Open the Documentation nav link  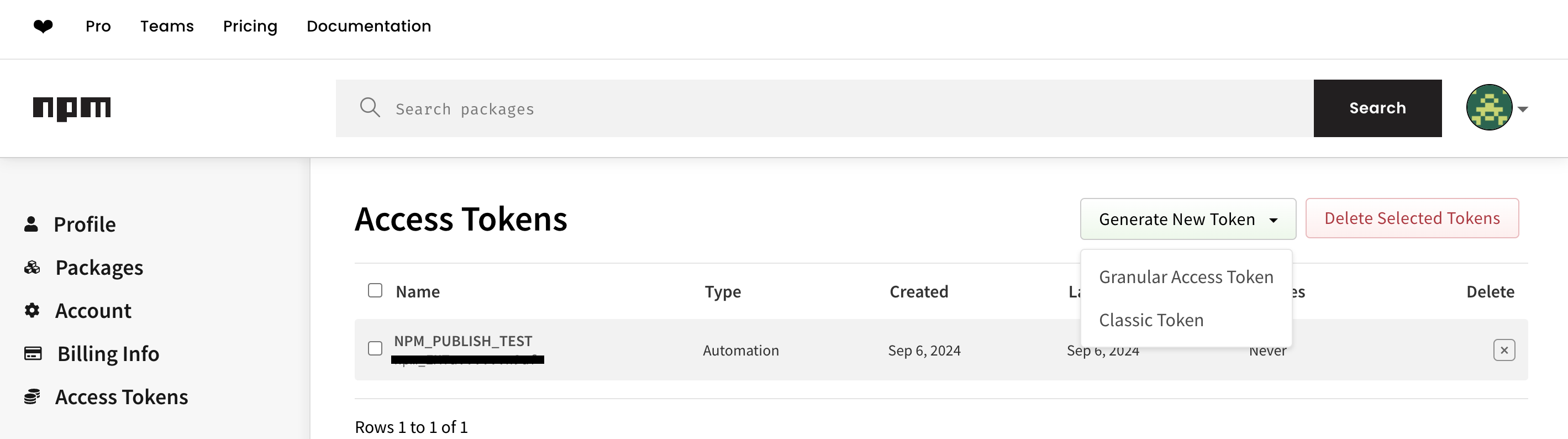(369, 26)
